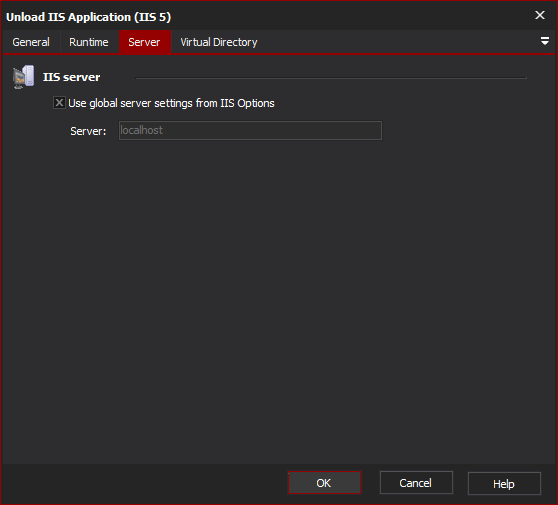Viewport: 558px width, 505px height.
Task: Click empty footer space left of OK
Action: pyautogui.click(x=142, y=483)
